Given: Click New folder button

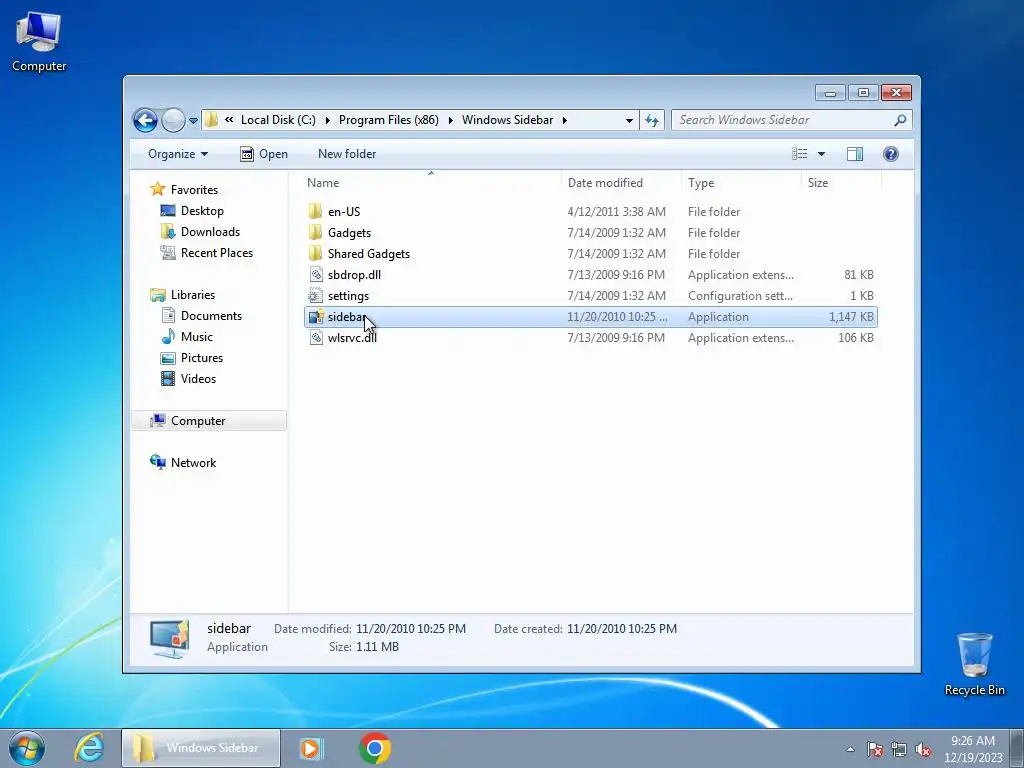Looking at the screenshot, I should point(347,153).
